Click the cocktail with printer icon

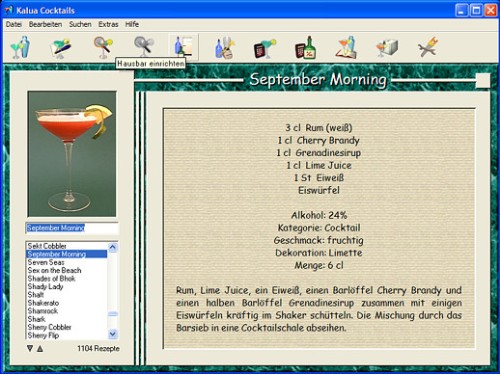(x=387, y=48)
